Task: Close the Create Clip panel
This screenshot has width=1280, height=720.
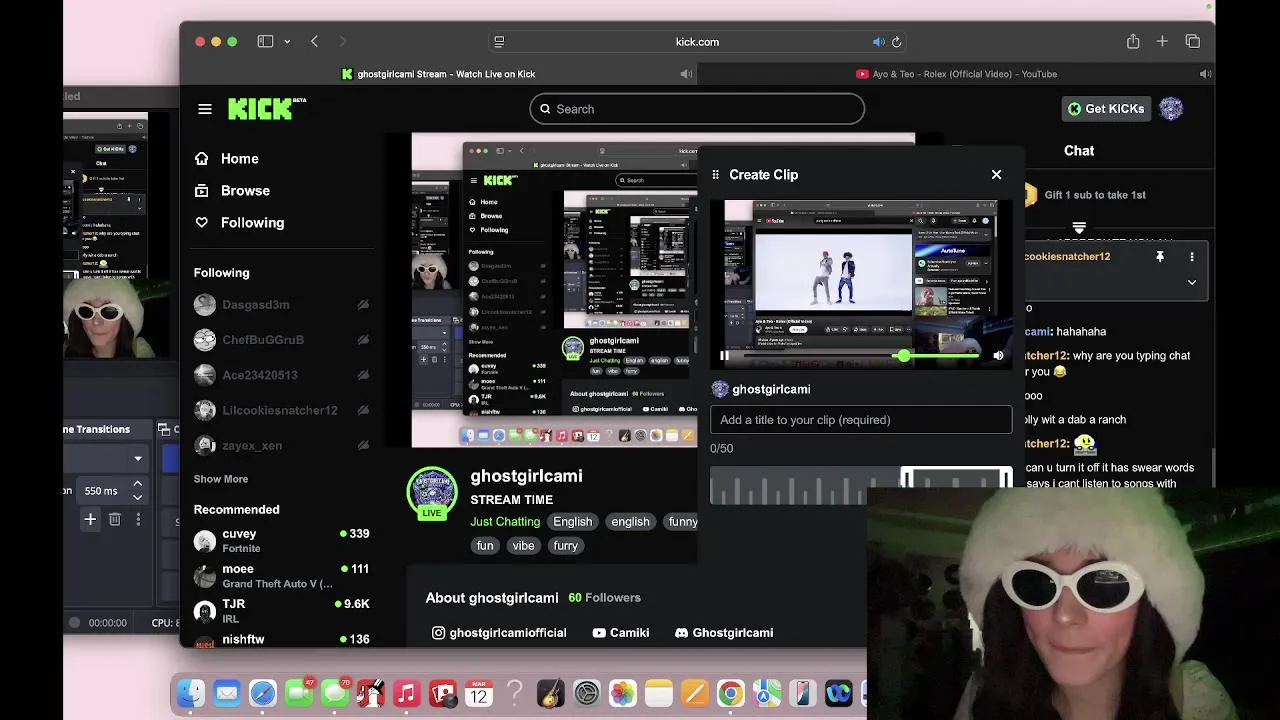Action: click(x=996, y=174)
